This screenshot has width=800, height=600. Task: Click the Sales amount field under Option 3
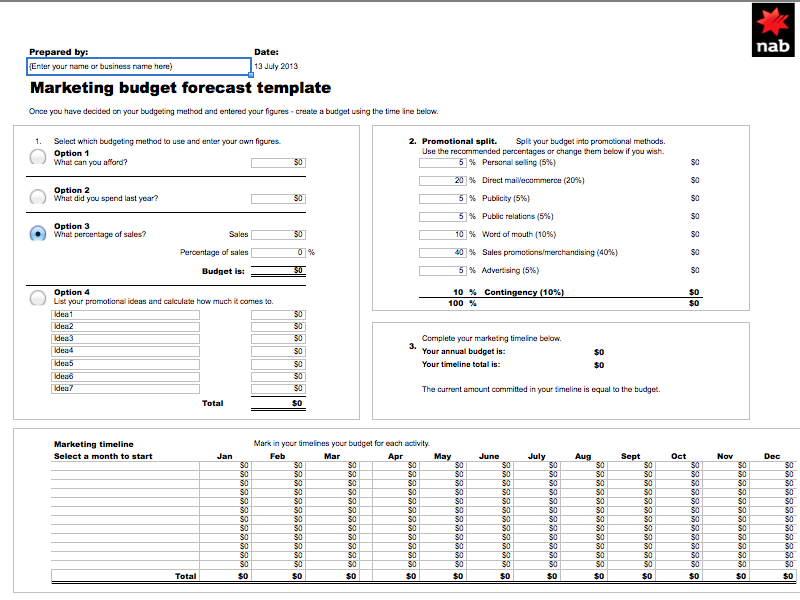pyautogui.click(x=278, y=234)
